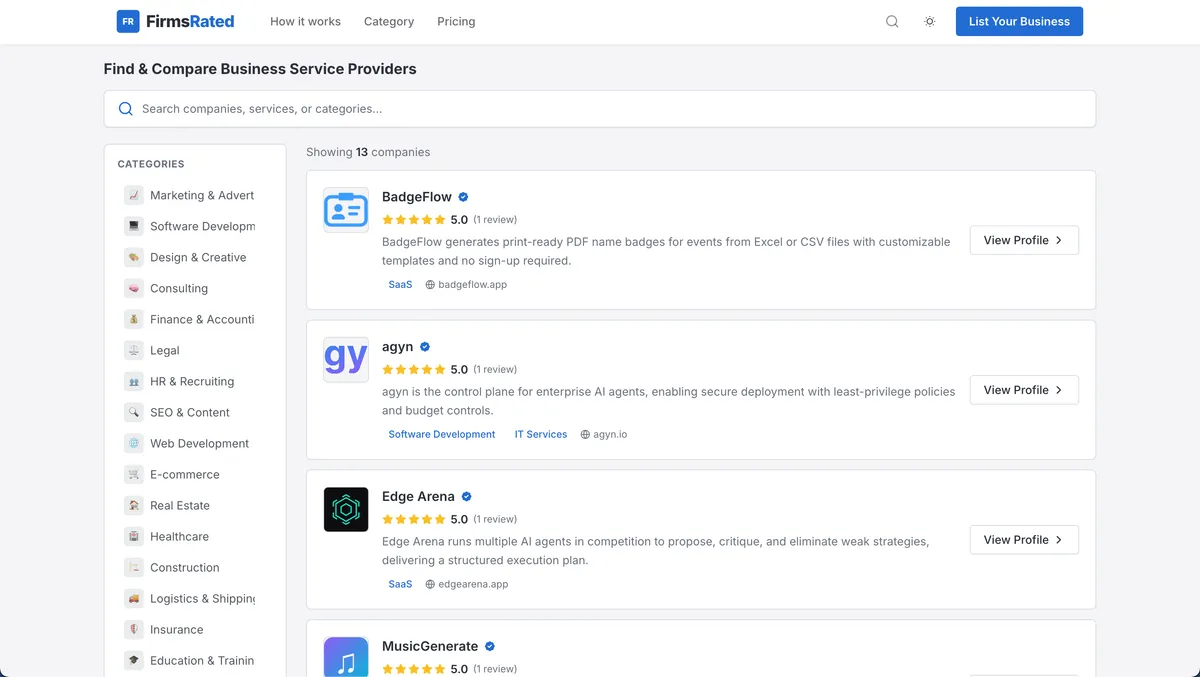Click agyn's Software Development tag
The width and height of the screenshot is (1200, 677).
coord(442,435)
